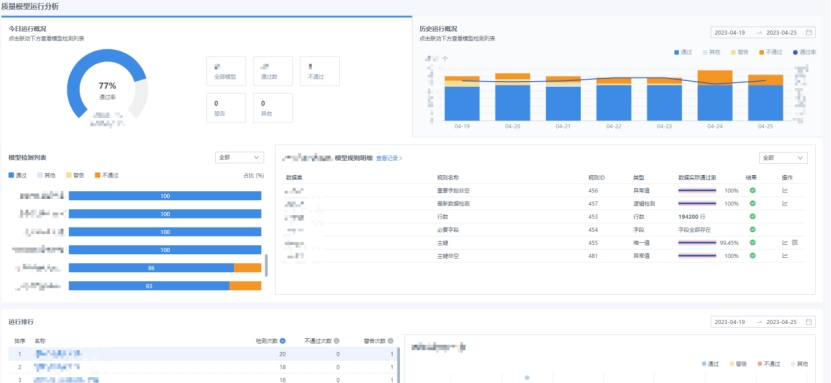Sort by 警告次数 column icon
The height and width of the screenshot is (383, 831).
391,341
